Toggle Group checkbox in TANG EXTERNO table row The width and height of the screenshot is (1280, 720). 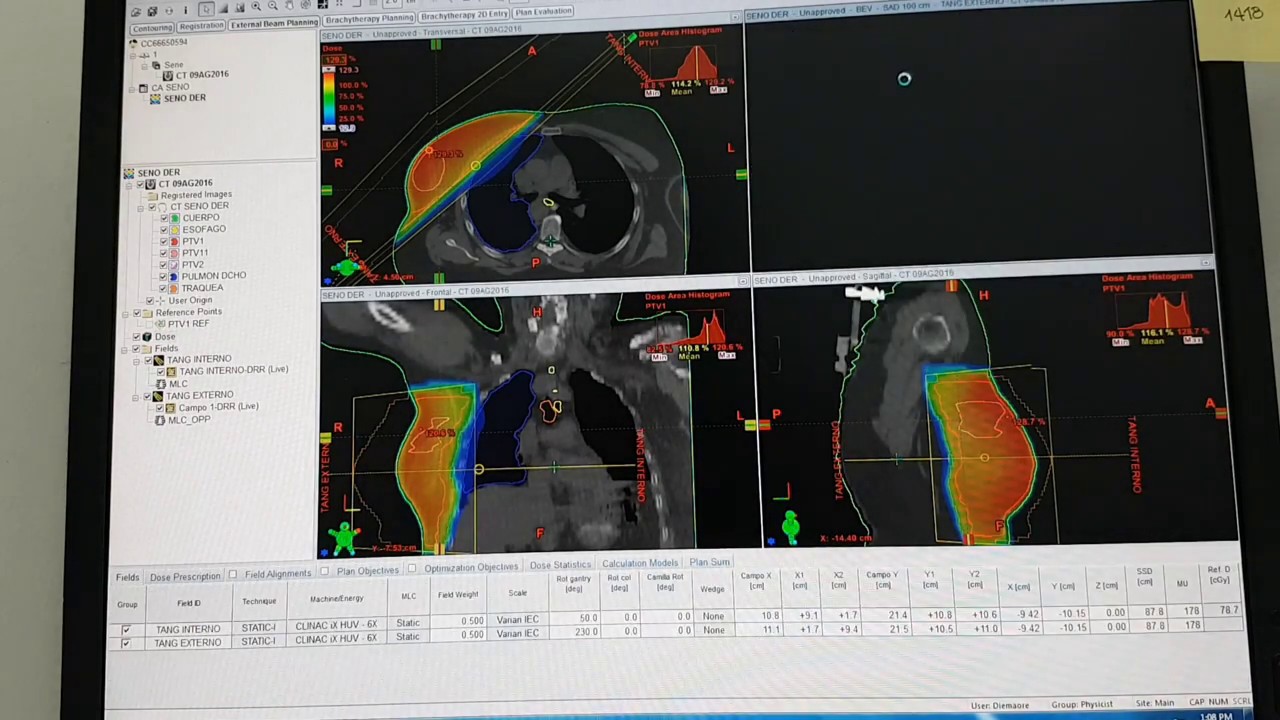(x=126, y=642)
